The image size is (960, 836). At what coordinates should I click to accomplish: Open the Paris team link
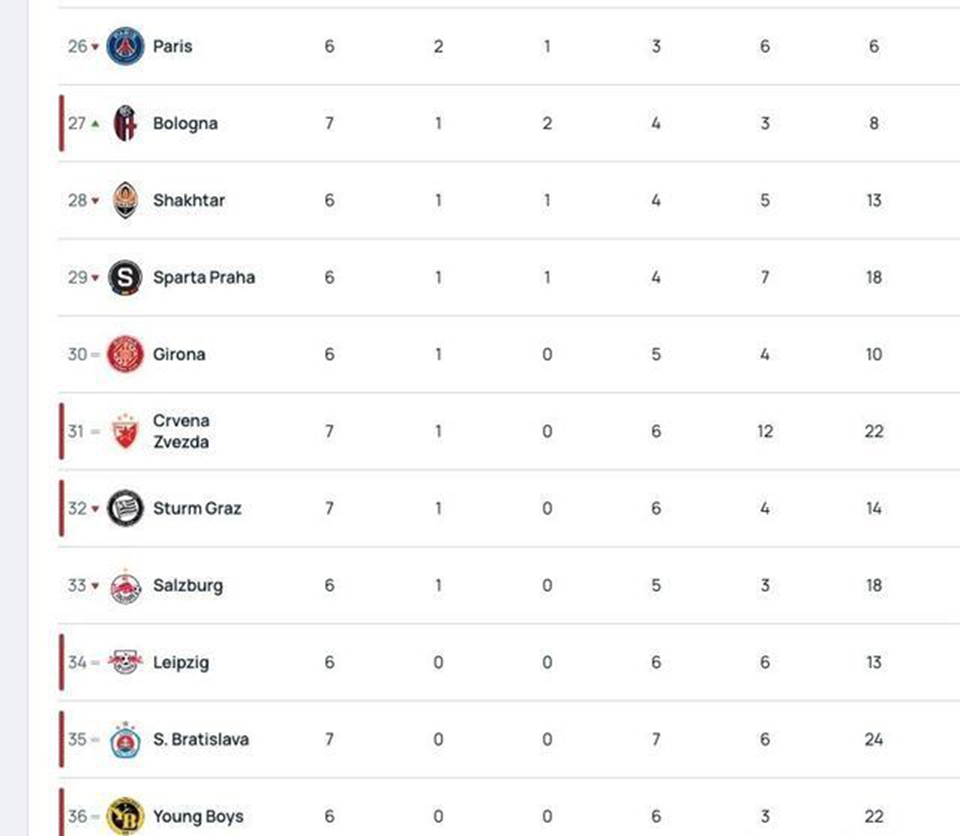point(173,47)
